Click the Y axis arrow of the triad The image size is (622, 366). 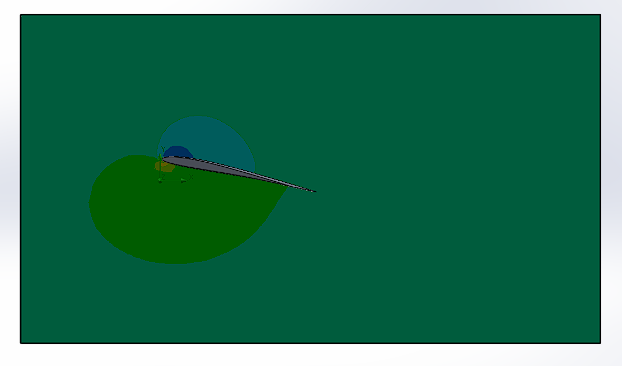161,158
